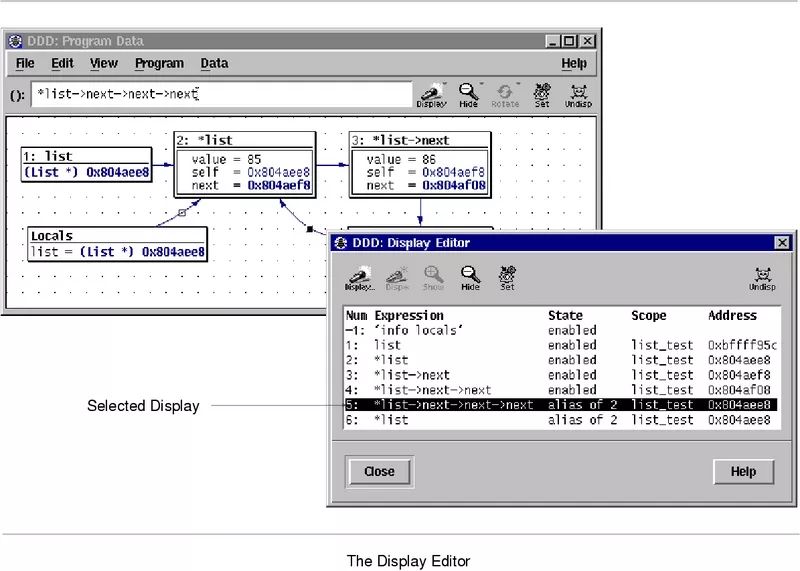Click the Close button in Display Editor
Image resolution: width=800 pixels, height=571 pixels.
point(380,471)
